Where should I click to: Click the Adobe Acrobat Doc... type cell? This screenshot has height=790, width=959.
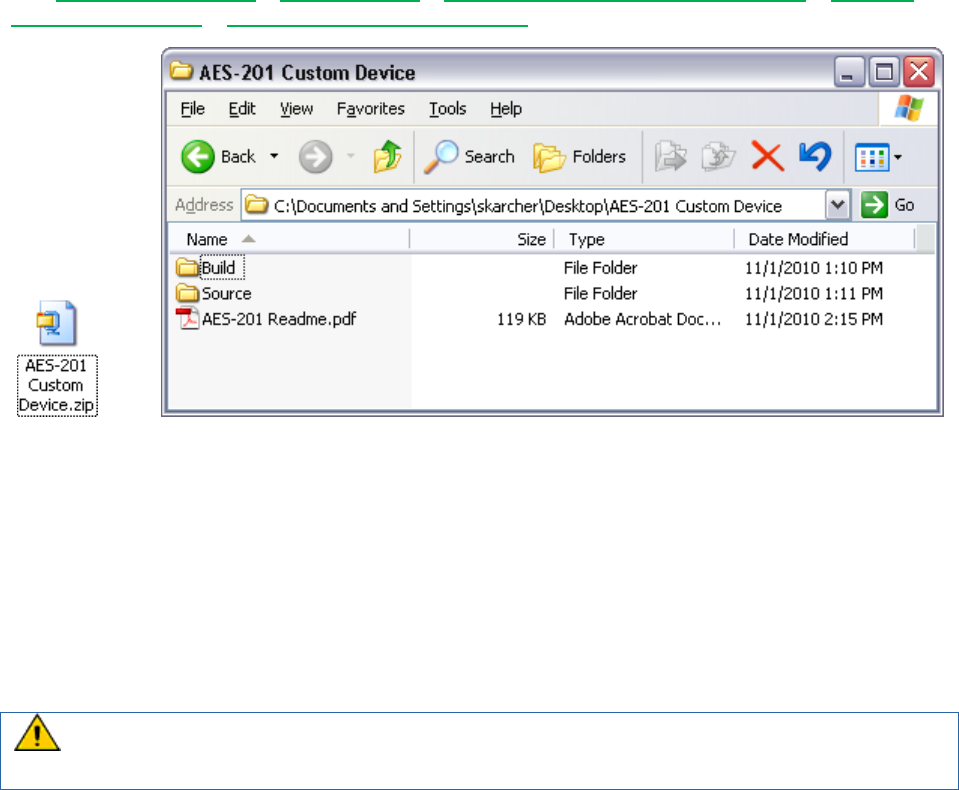click(x=642, y=319)
